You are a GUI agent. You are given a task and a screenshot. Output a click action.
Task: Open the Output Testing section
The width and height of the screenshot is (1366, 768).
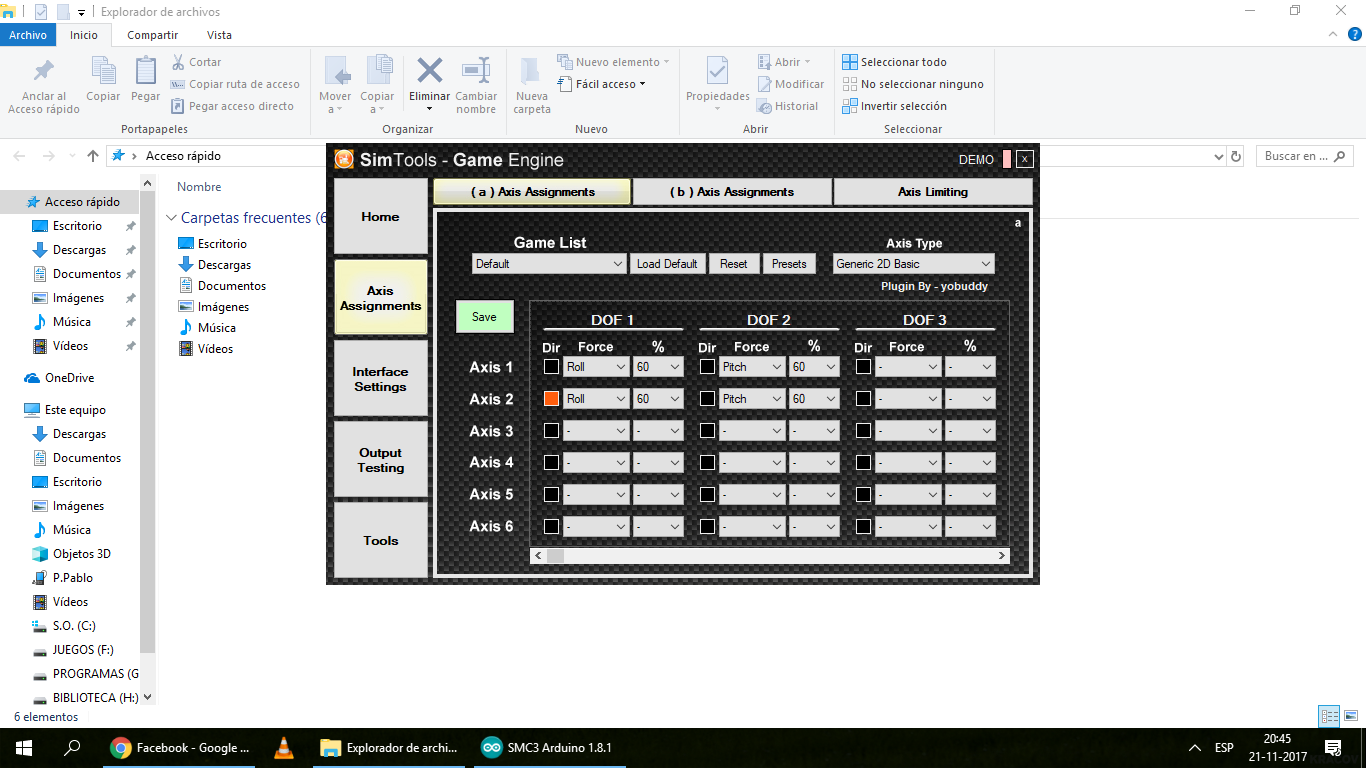pos(380,460)
